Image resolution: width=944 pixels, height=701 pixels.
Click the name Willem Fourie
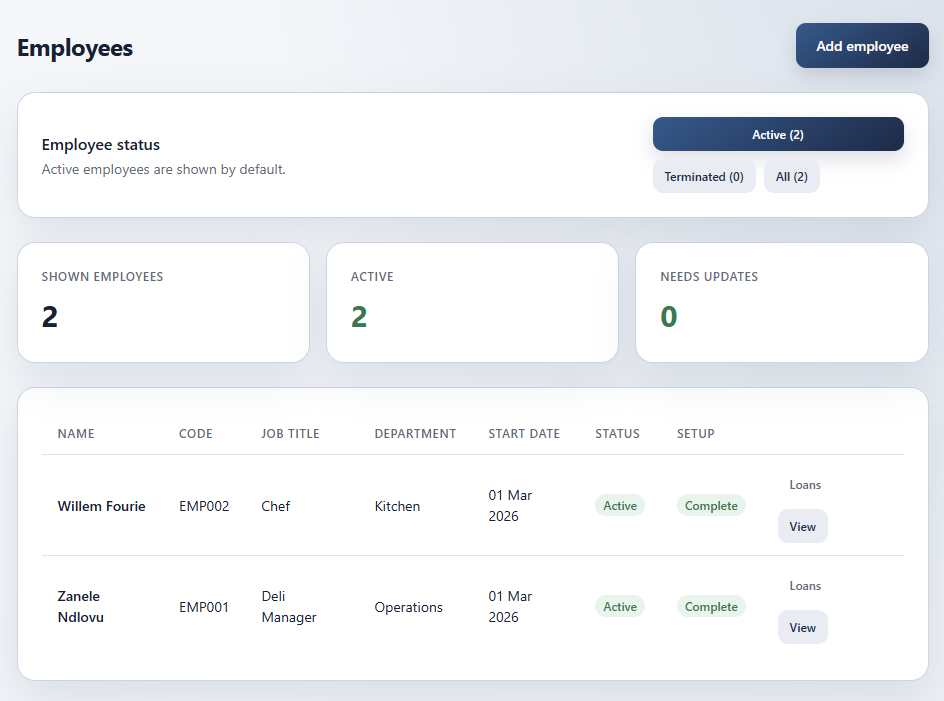click(101, 506)
